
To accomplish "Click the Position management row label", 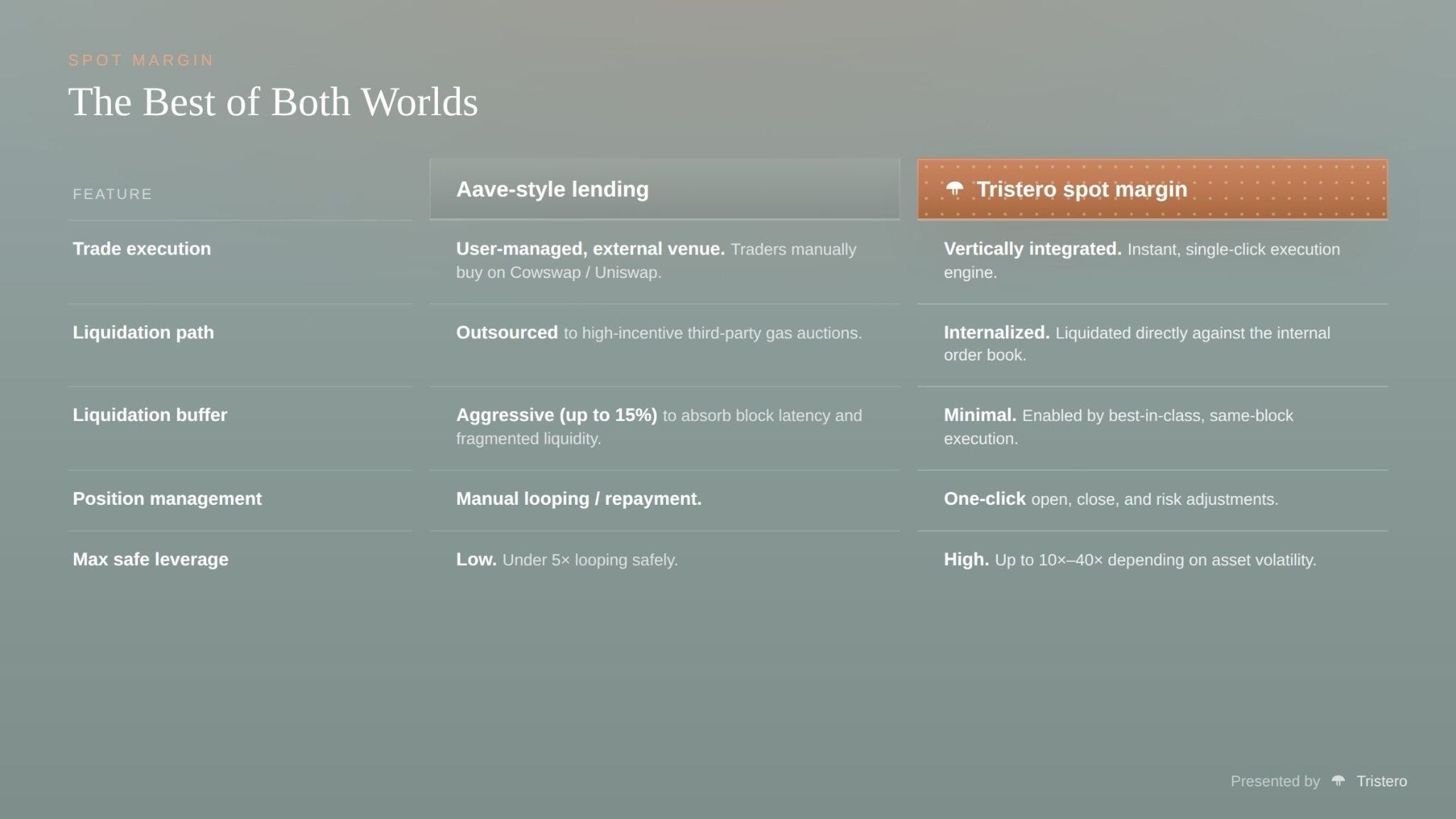I will (x=167, y=498).
